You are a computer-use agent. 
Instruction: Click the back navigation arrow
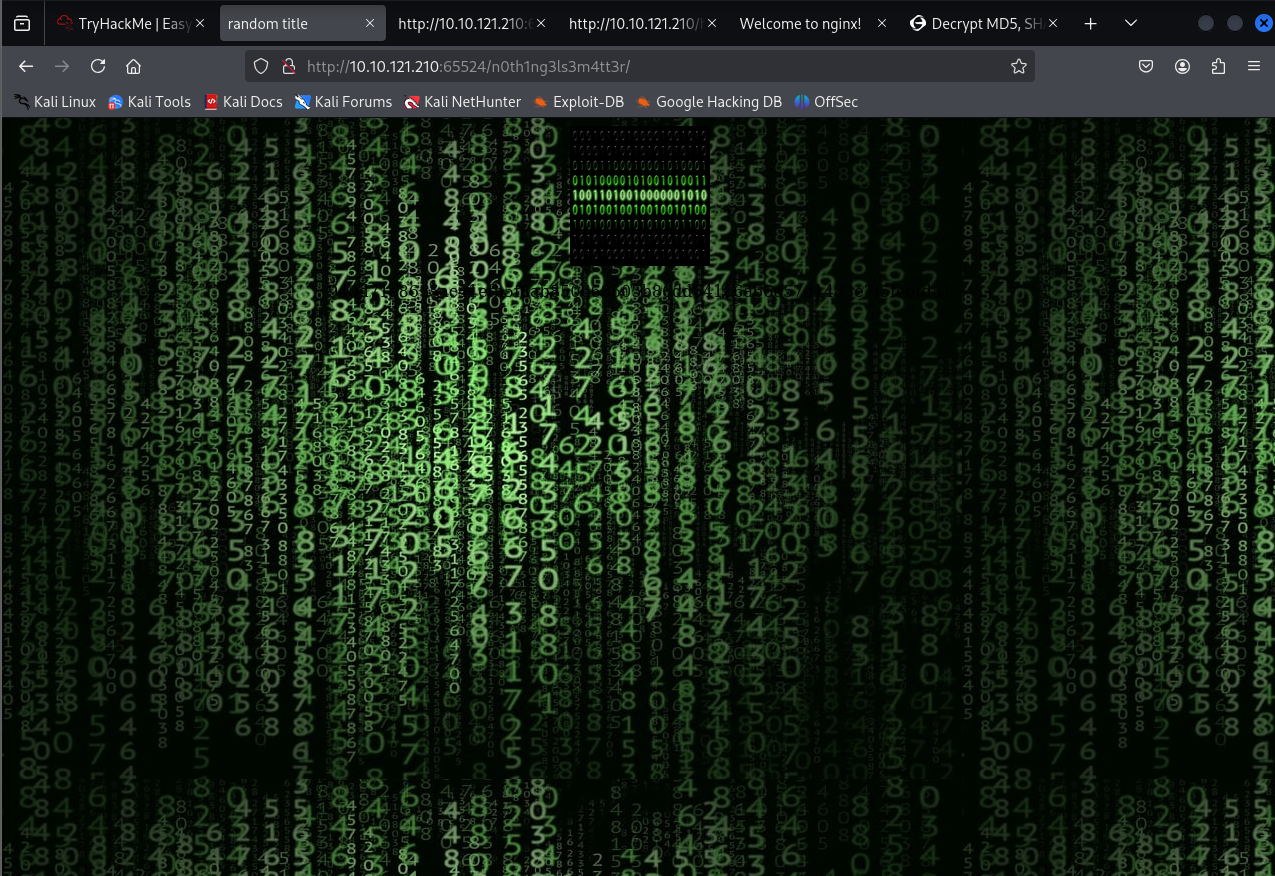(26, 66)
